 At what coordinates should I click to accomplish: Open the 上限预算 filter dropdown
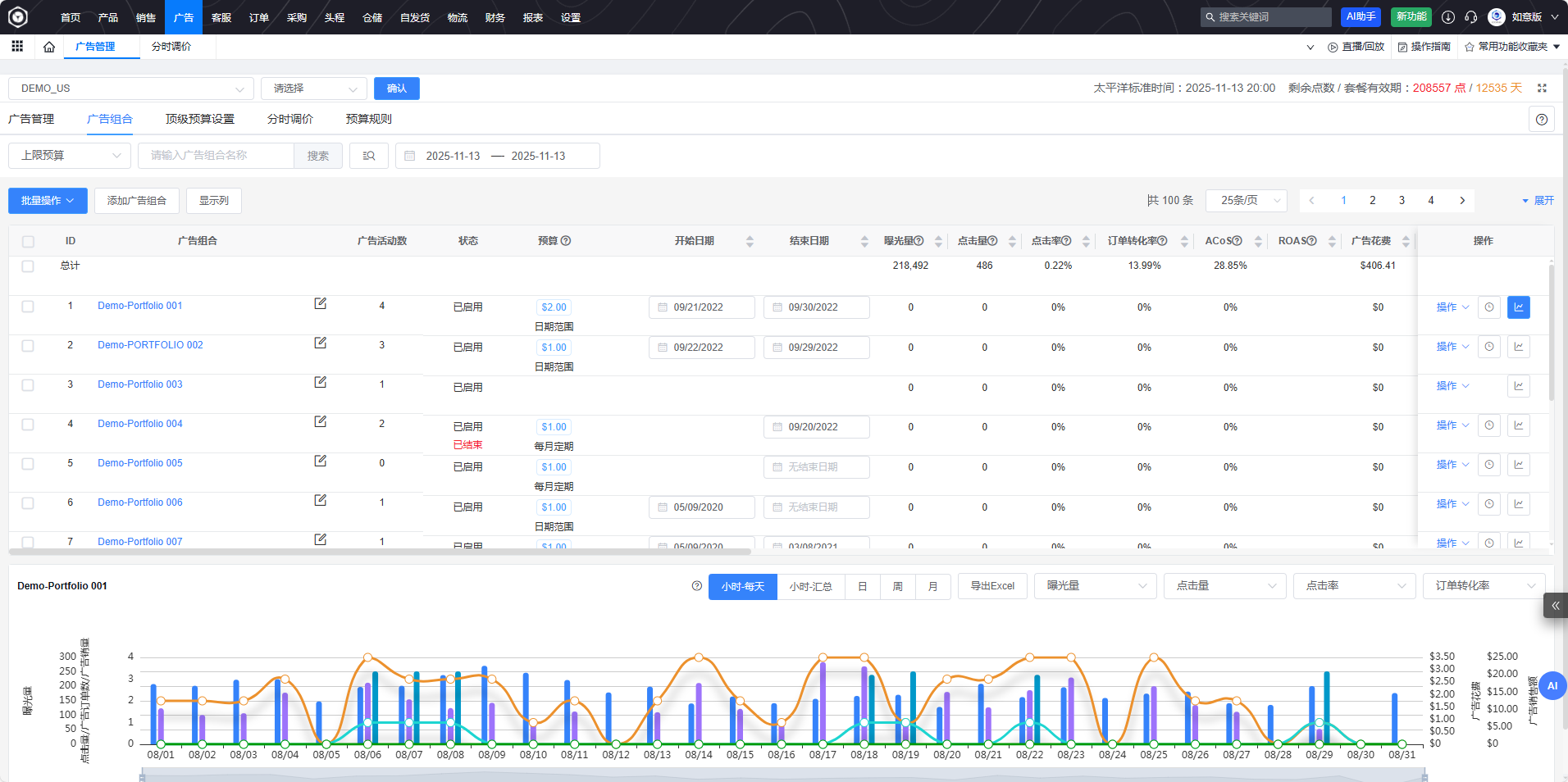click(x=70, y=156)
